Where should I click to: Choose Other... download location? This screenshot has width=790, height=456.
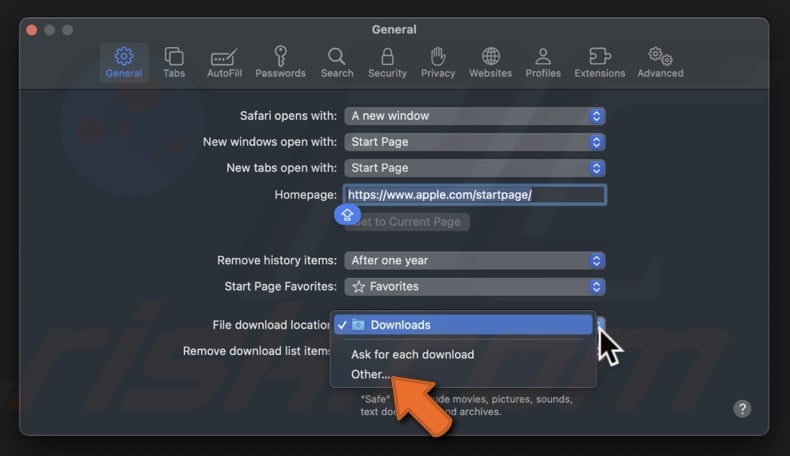coord(370,374)
